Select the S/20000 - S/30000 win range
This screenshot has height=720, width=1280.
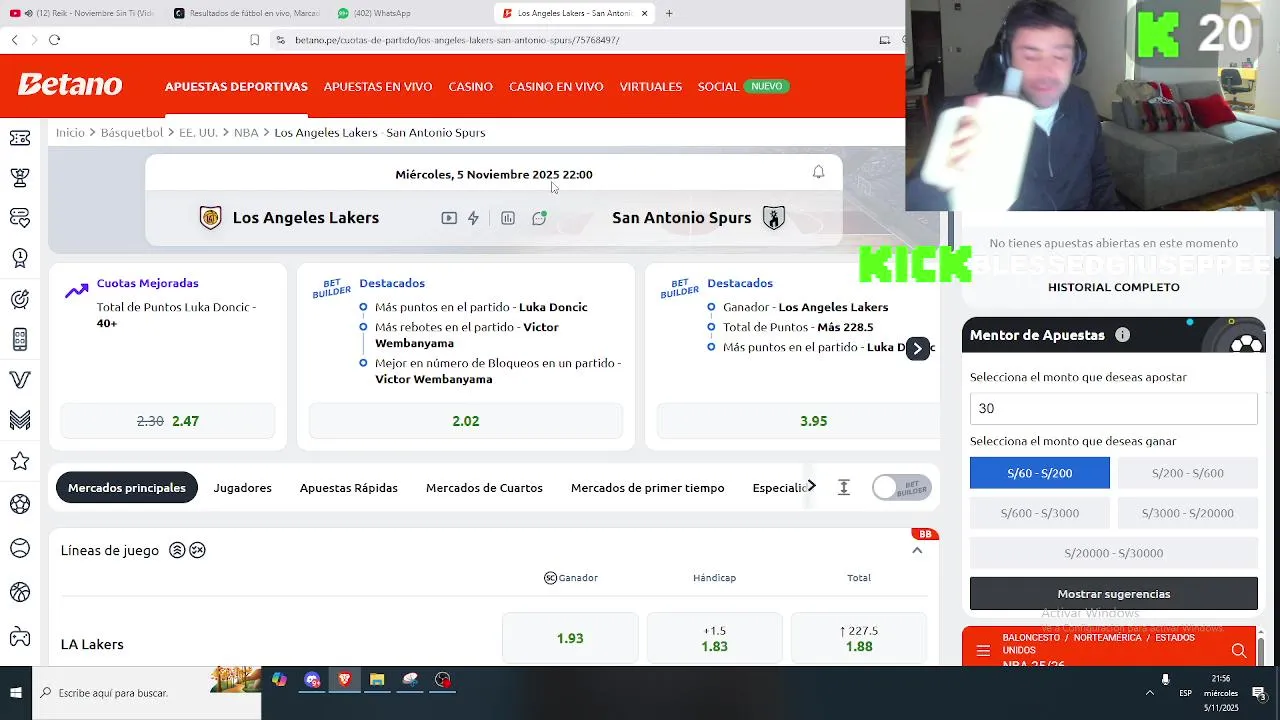tap(1114, 553)
